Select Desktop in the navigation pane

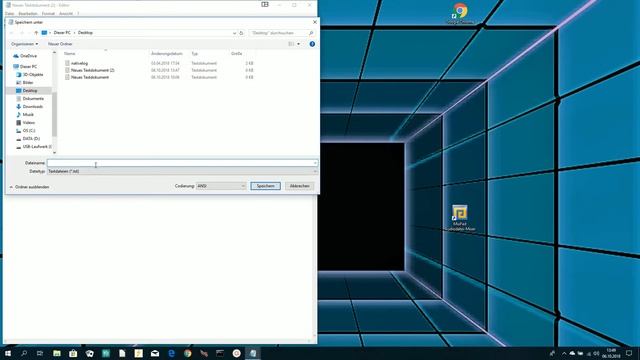pyautogui.click(x=27, y=91)
